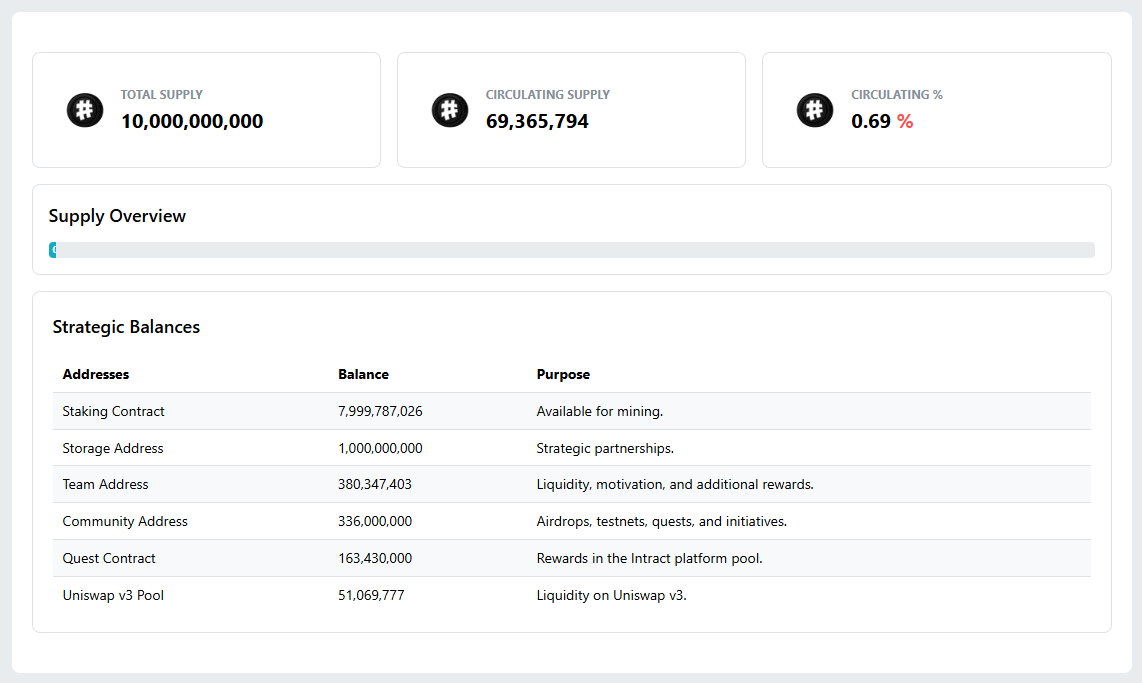Click the Supply Overview heading
Image resolution: width=1142 pixels, height=683 pixels.
tap(117, 216)
